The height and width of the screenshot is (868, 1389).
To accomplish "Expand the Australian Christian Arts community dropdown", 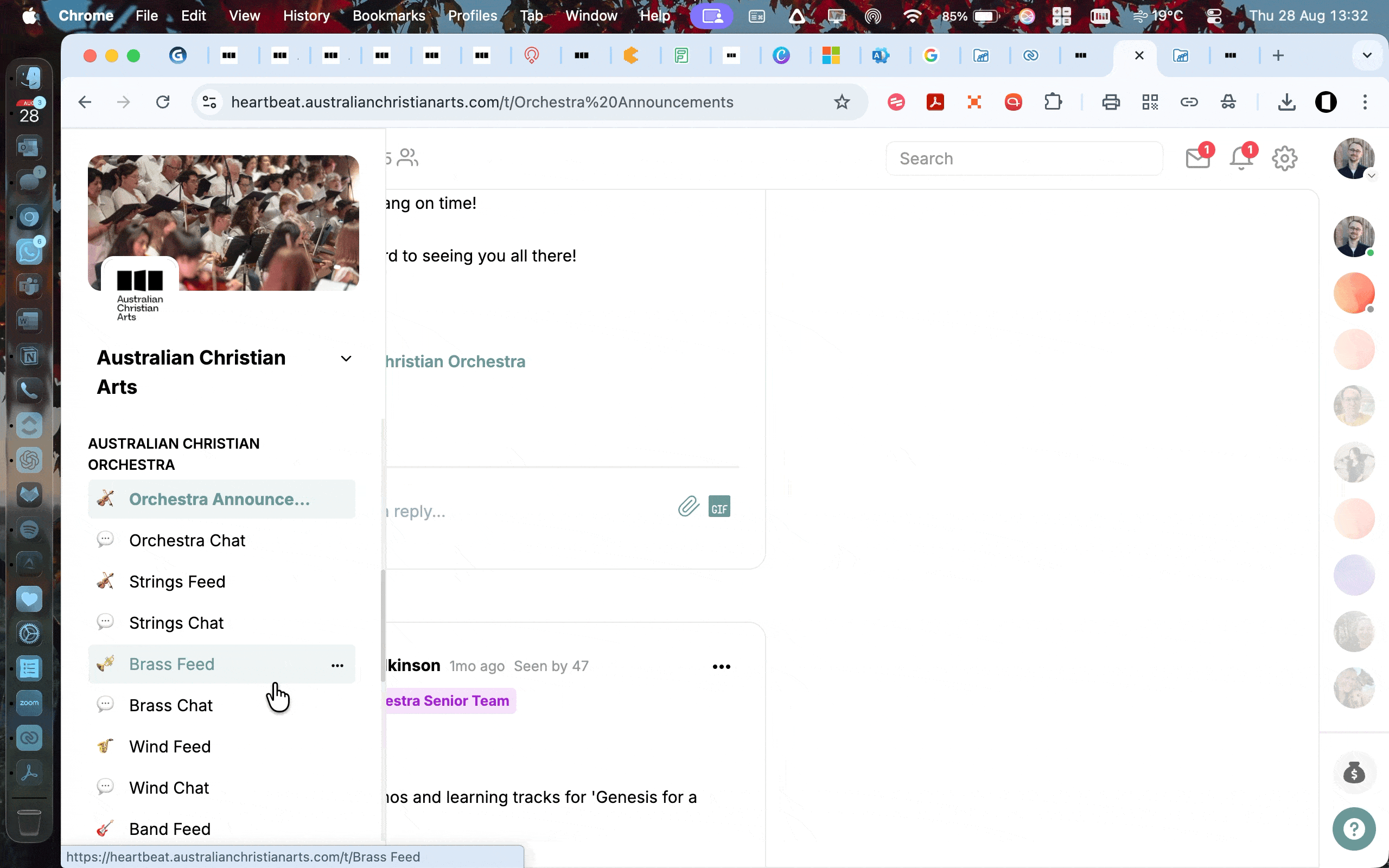I will pos(346,359).
